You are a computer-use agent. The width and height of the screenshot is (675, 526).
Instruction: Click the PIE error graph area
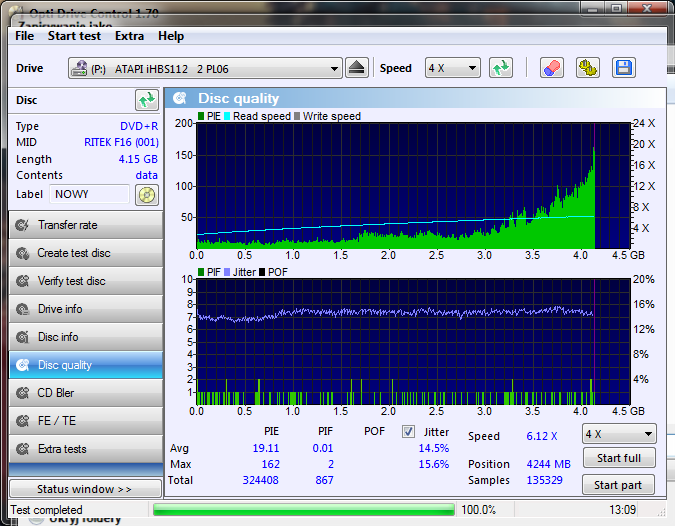click(413, 186)
